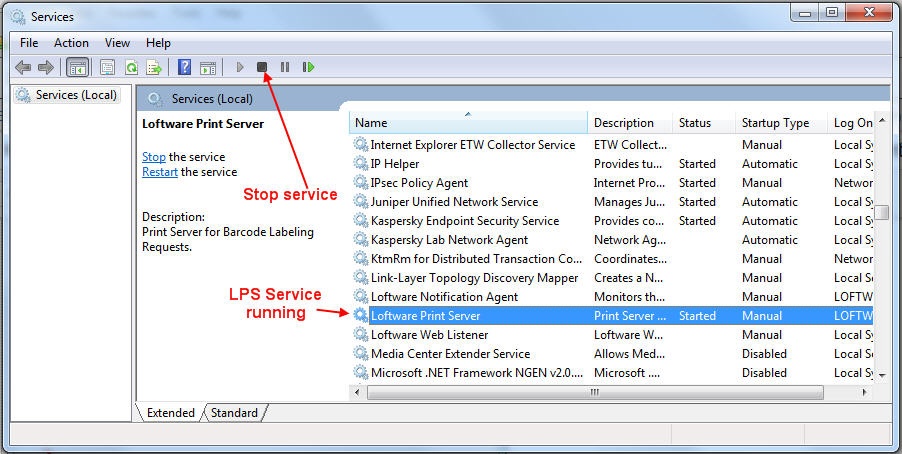Click gear icon beside Link-Layer Topology Discovery Mapper
This screenshot has height=454, width=902.
[361, 277]
